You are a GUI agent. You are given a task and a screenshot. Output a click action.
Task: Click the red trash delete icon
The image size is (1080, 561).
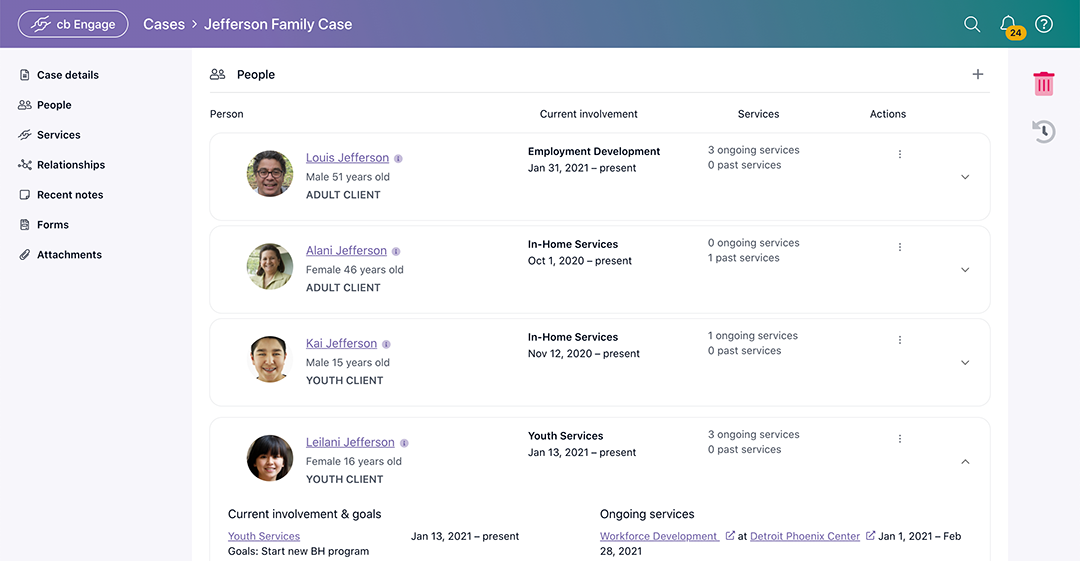tap(1044, 84)
